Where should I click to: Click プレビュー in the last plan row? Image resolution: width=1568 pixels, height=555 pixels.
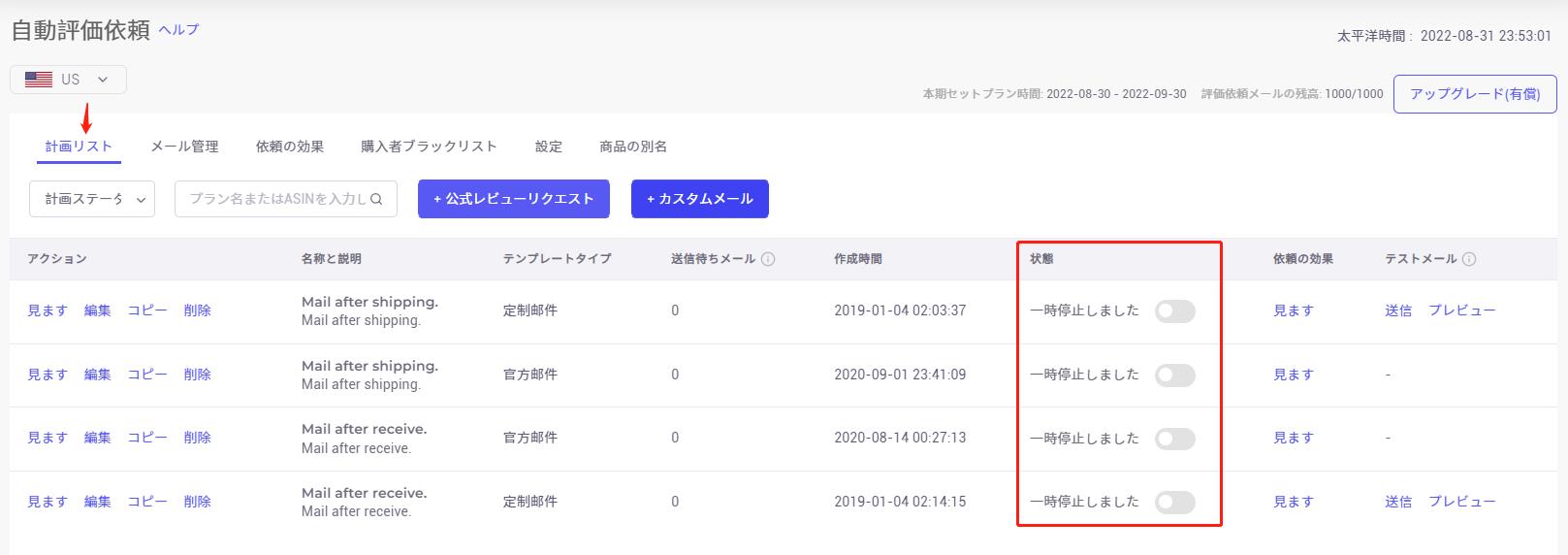pyautogui.click(x=1462, y=502)
